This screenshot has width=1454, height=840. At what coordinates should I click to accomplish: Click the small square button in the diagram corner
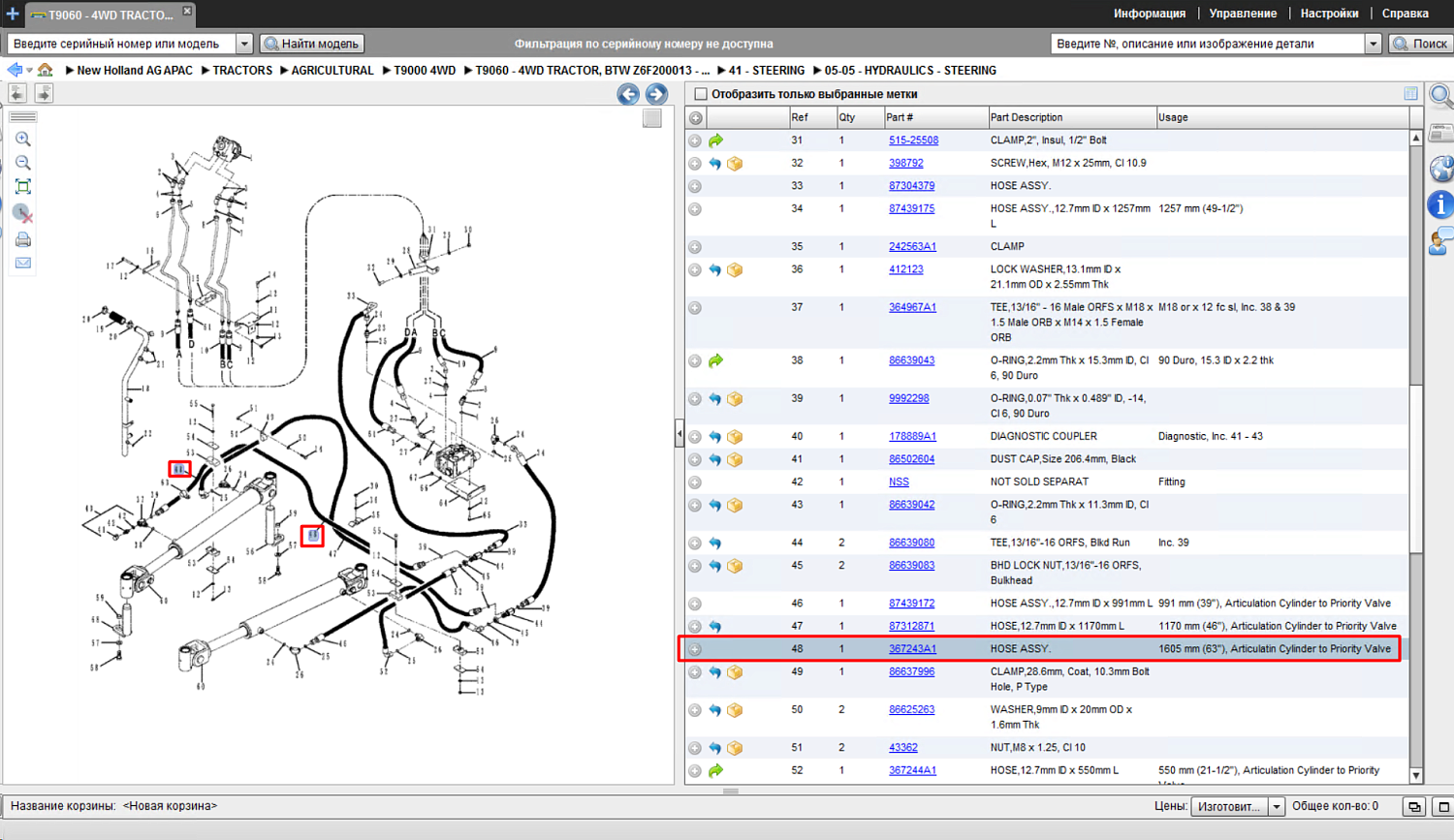(652, 118)
